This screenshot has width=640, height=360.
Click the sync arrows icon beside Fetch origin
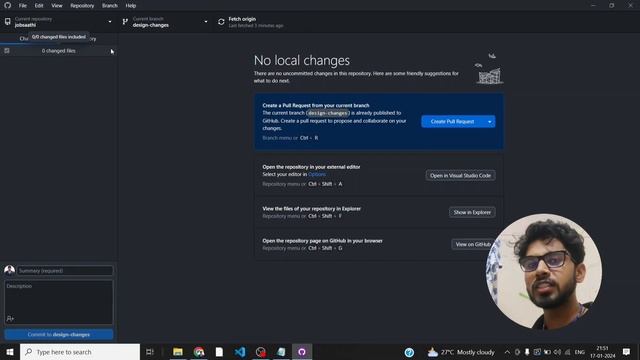[x=221, y=22]
